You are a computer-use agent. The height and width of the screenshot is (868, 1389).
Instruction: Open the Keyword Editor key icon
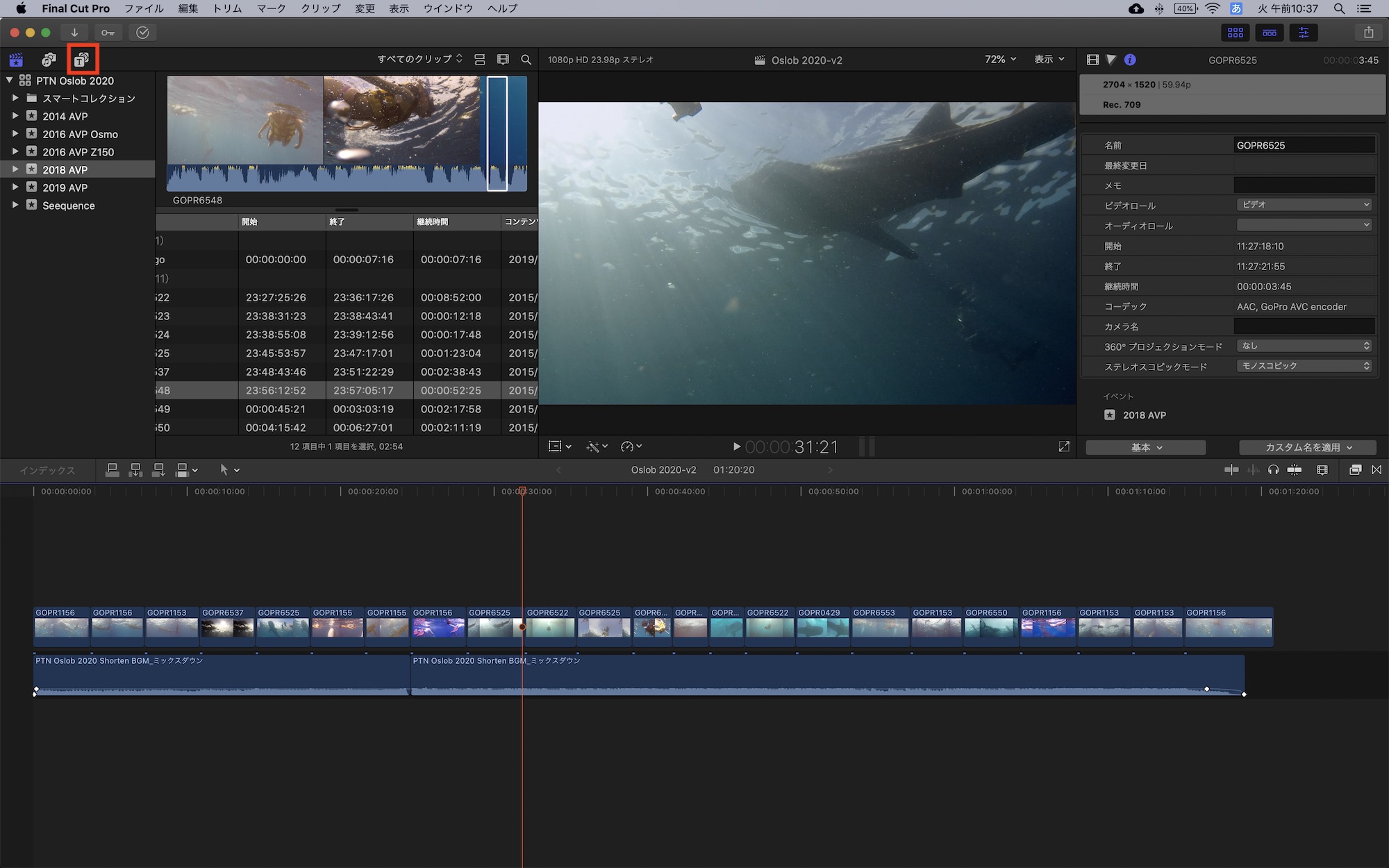(108, 33)
